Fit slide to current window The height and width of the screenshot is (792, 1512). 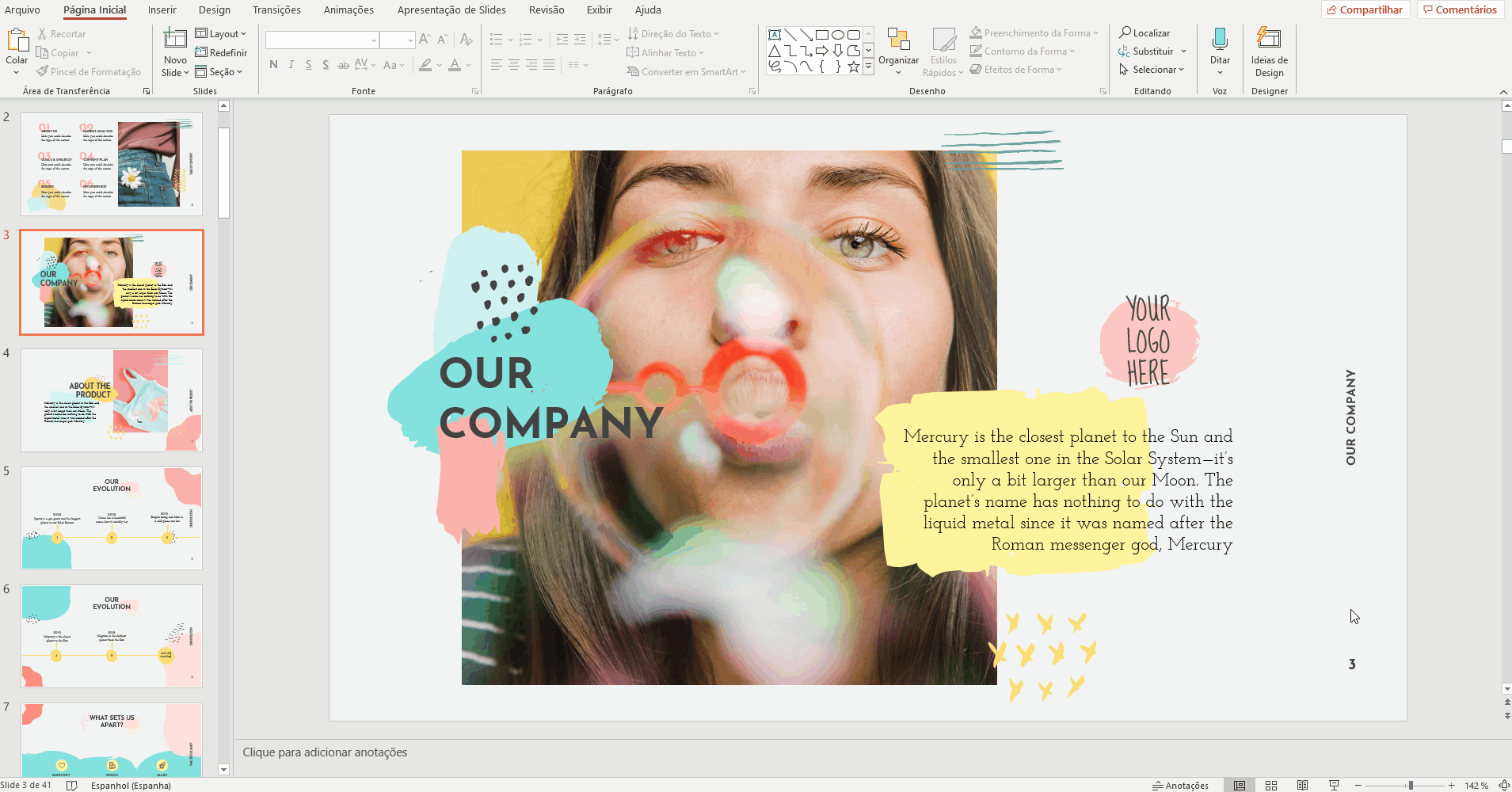point(1504,786)
